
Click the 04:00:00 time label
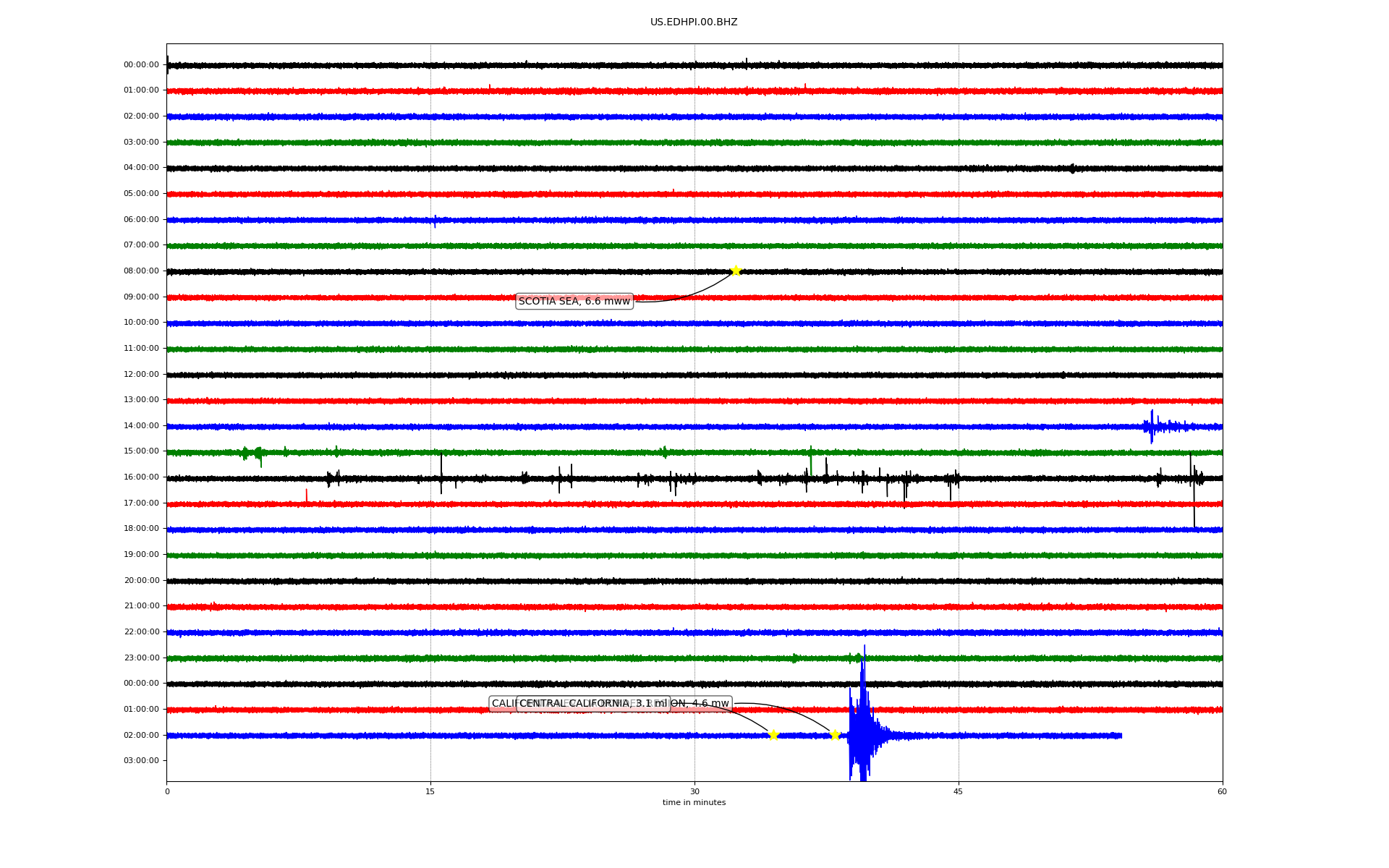(x=141, y=168)
